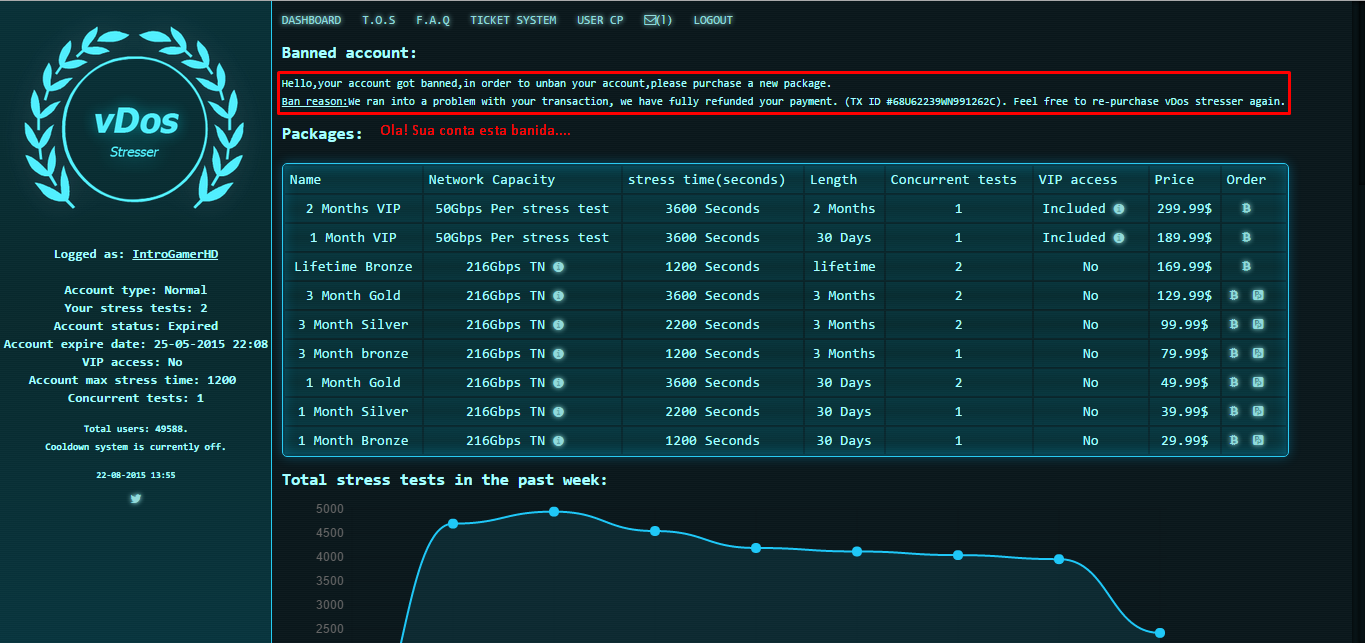
Task: Pay 1 Month Gold with PayPal icon
Action: [x=1258, y=383]
